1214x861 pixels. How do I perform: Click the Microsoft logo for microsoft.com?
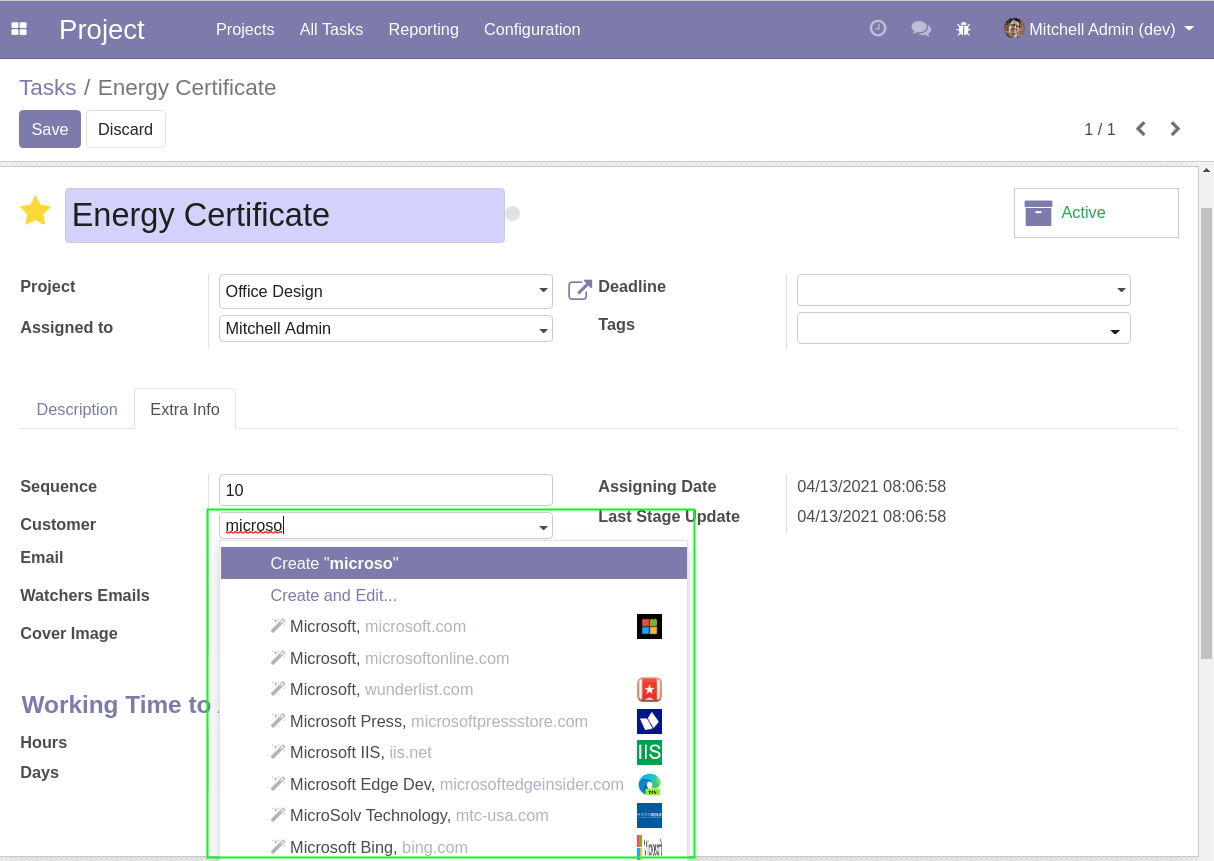649,626
